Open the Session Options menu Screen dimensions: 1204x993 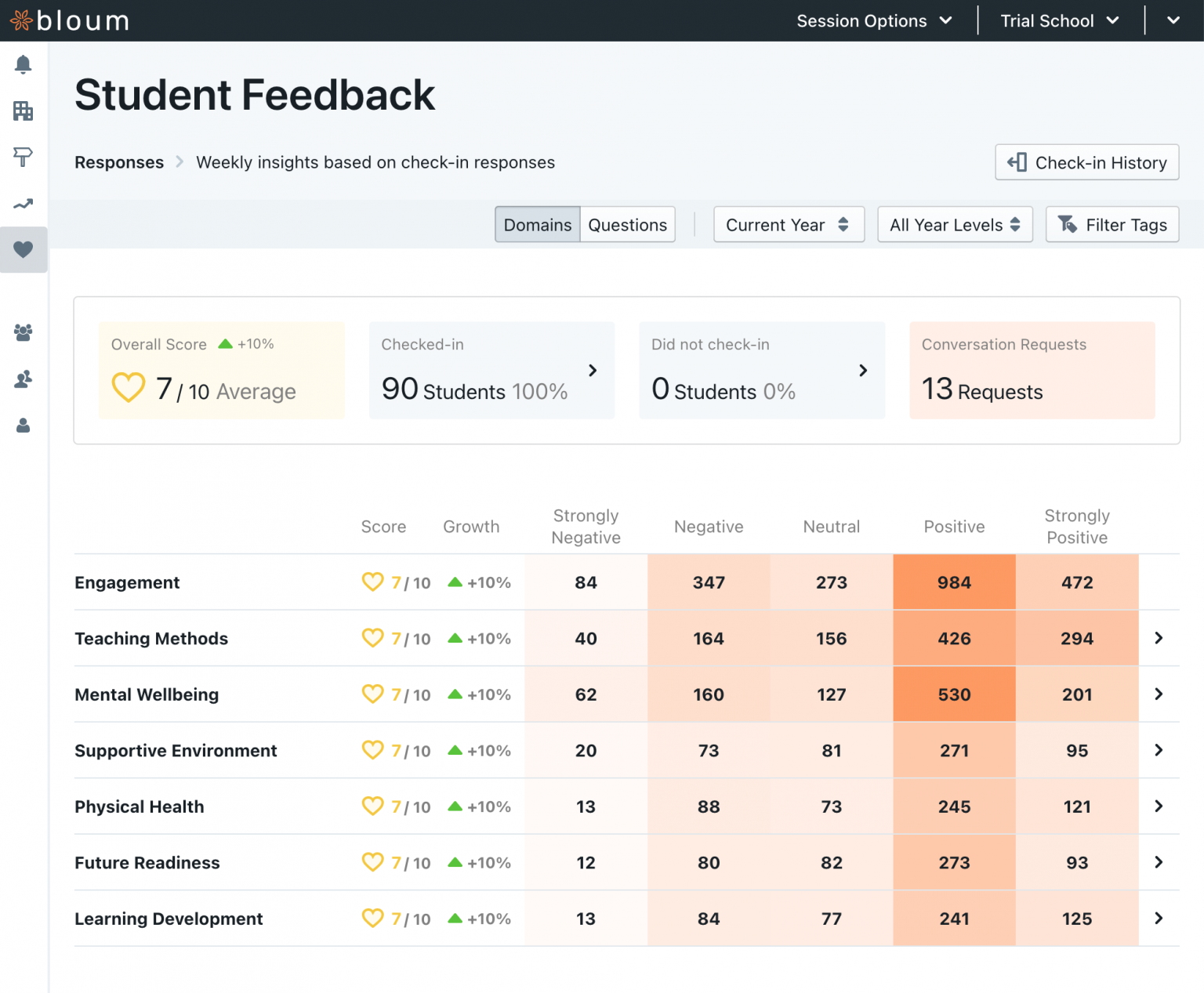(x=874, y=21)
